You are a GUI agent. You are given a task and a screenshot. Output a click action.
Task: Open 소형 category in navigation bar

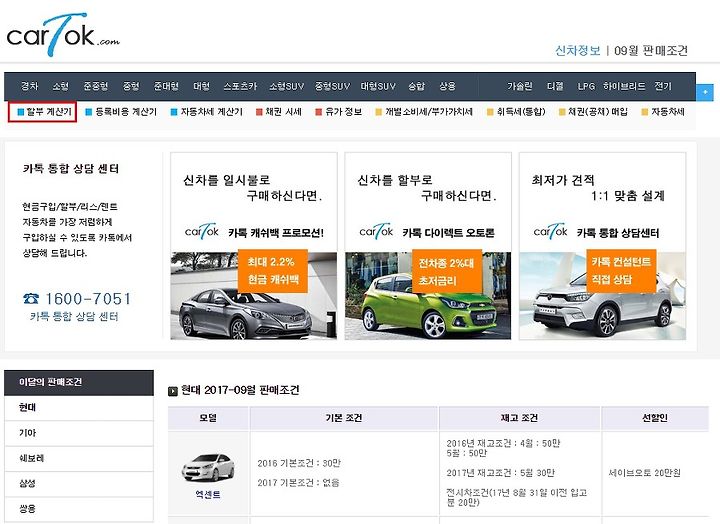[x=60, y=86]
